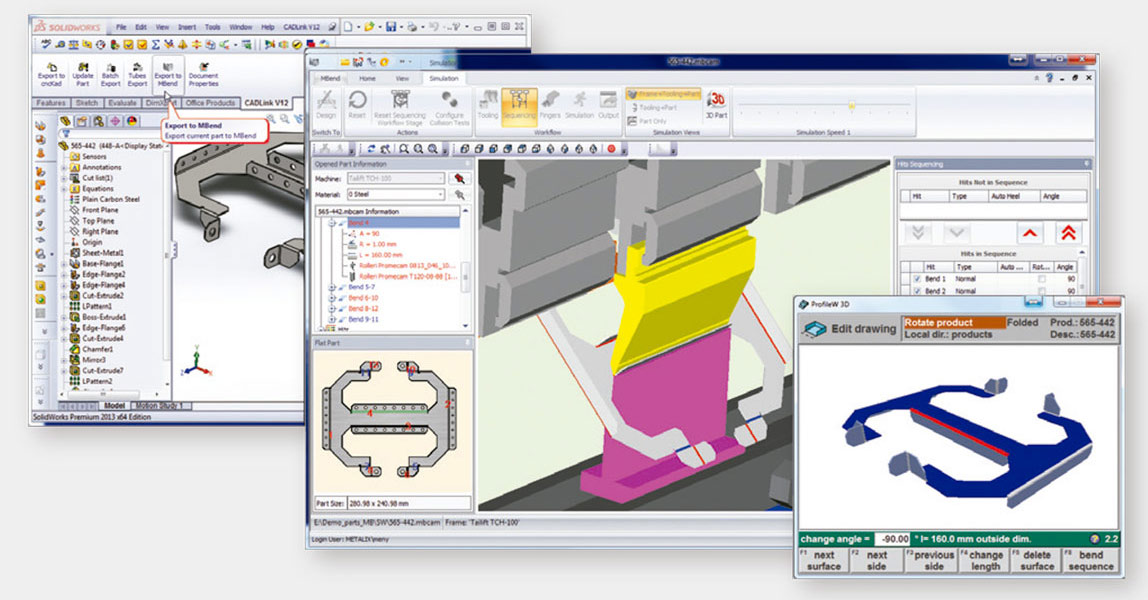Click the 3D Part icon
Viewport: 1148px width, 600px height.
(716, 104)
